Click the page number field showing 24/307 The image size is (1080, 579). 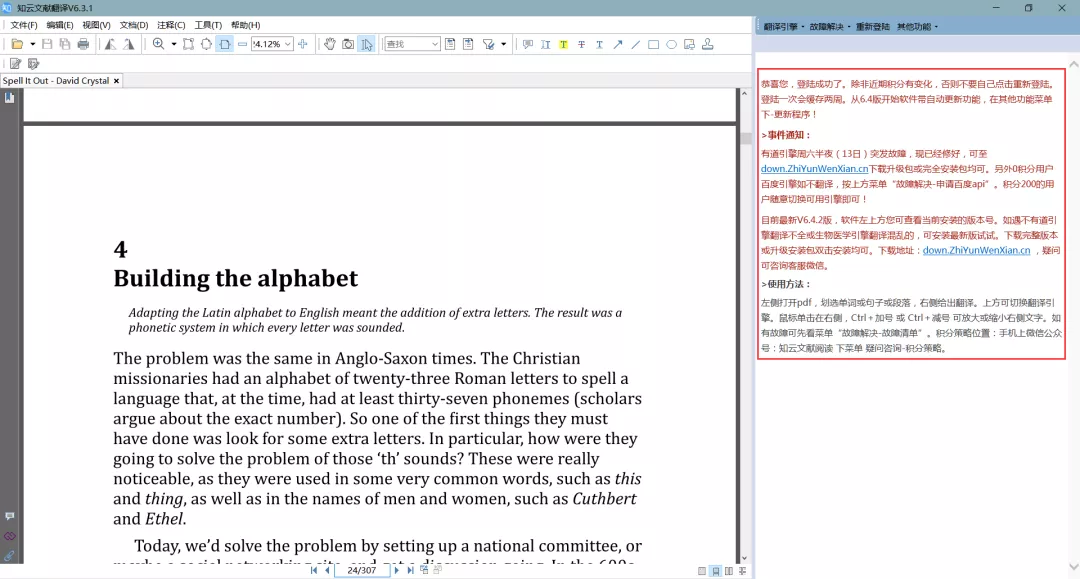click(361, 570)
